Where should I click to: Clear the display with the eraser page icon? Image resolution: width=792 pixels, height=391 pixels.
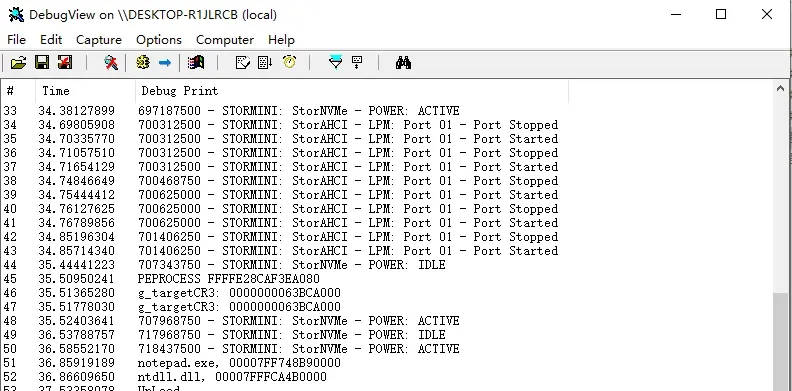[243, 63]
